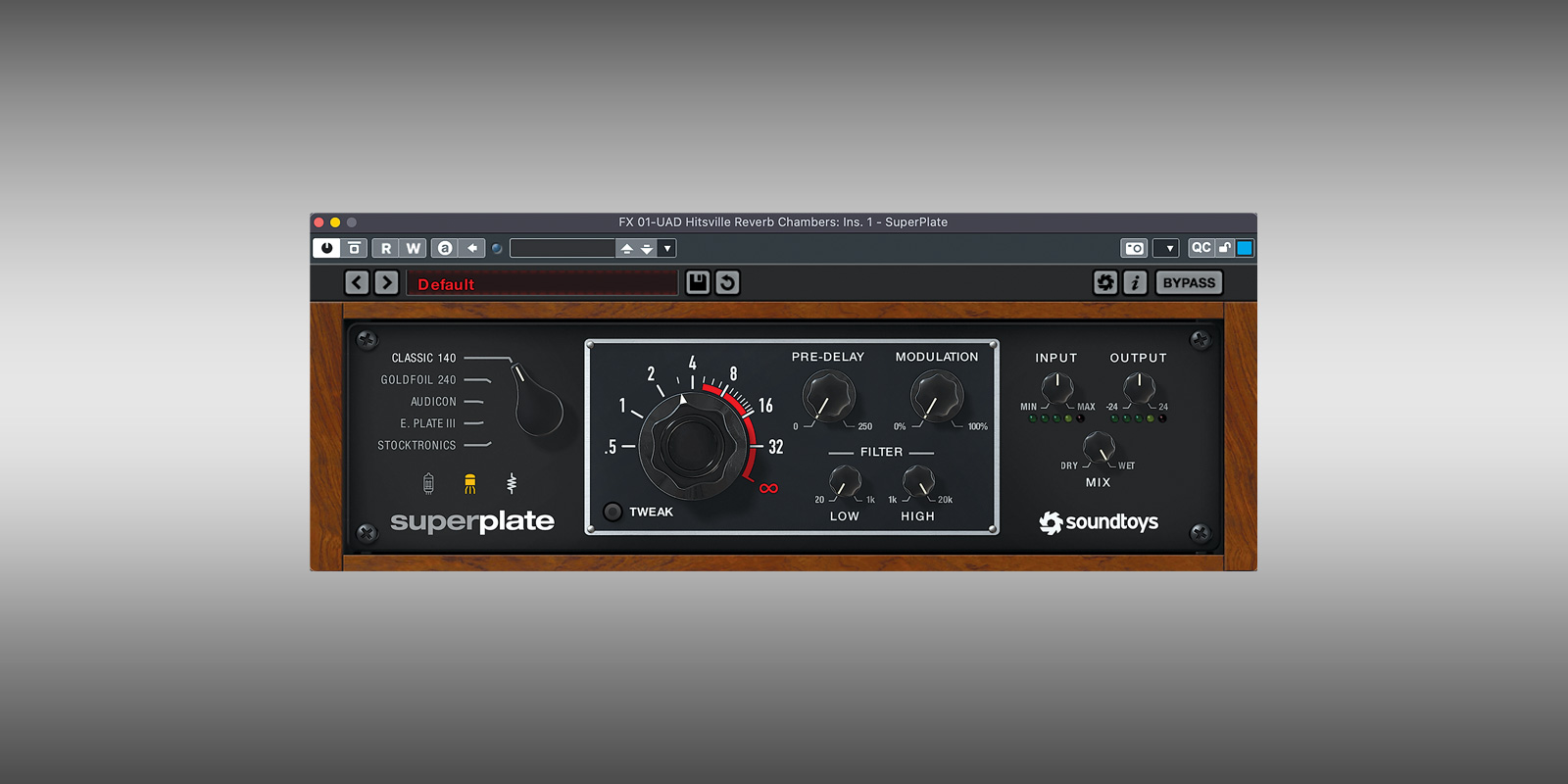Click the host bypass effect icon
The height and width of the screenshot is (784, 1568).
pyautogui.click(x=355, y=249)
